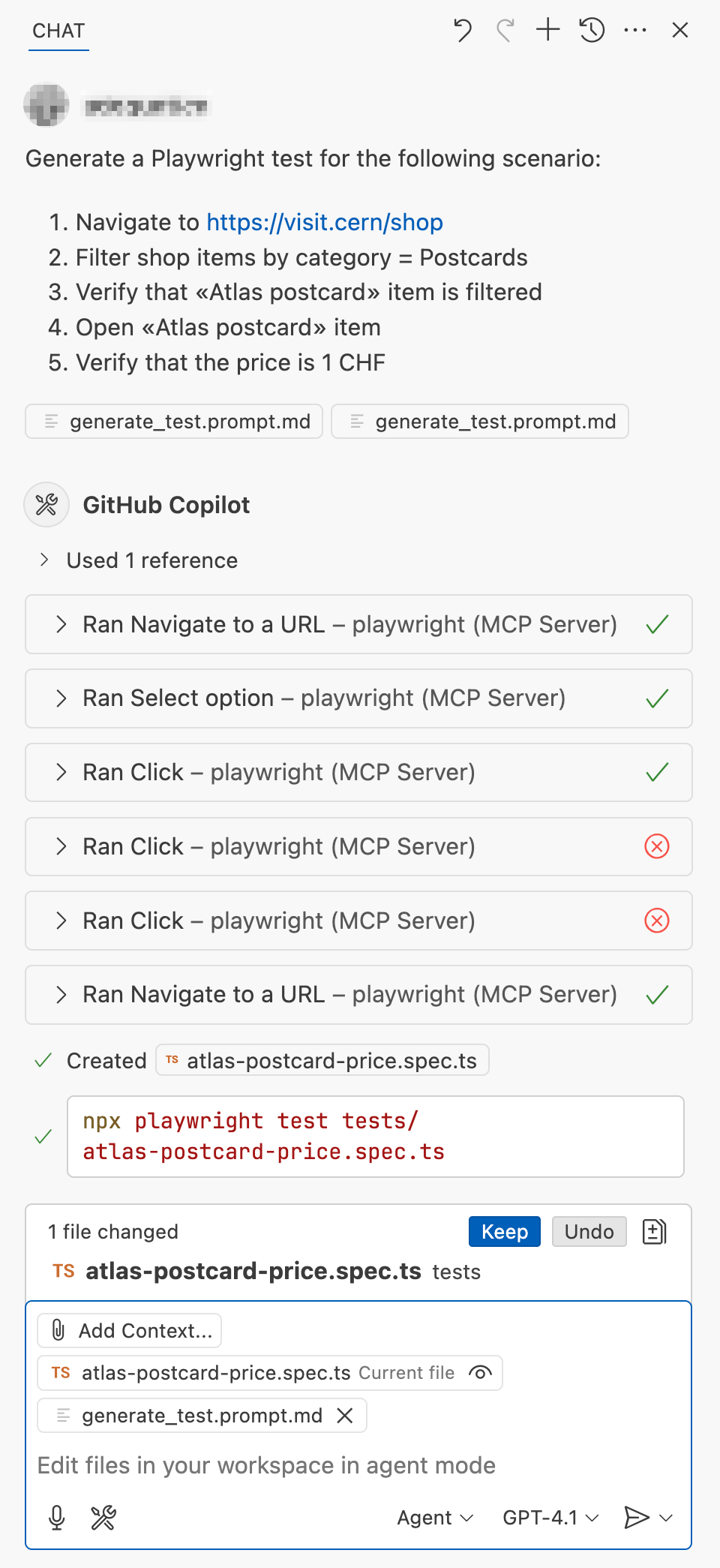Open chat history clock icon
This screenshot has height=1568, width=720.
click(x=592, y=30)
